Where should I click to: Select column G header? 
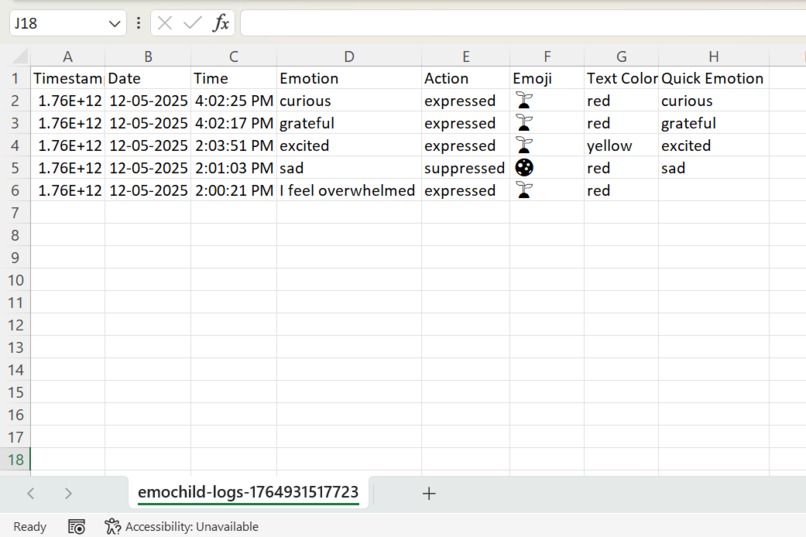(x=621, y=57)
